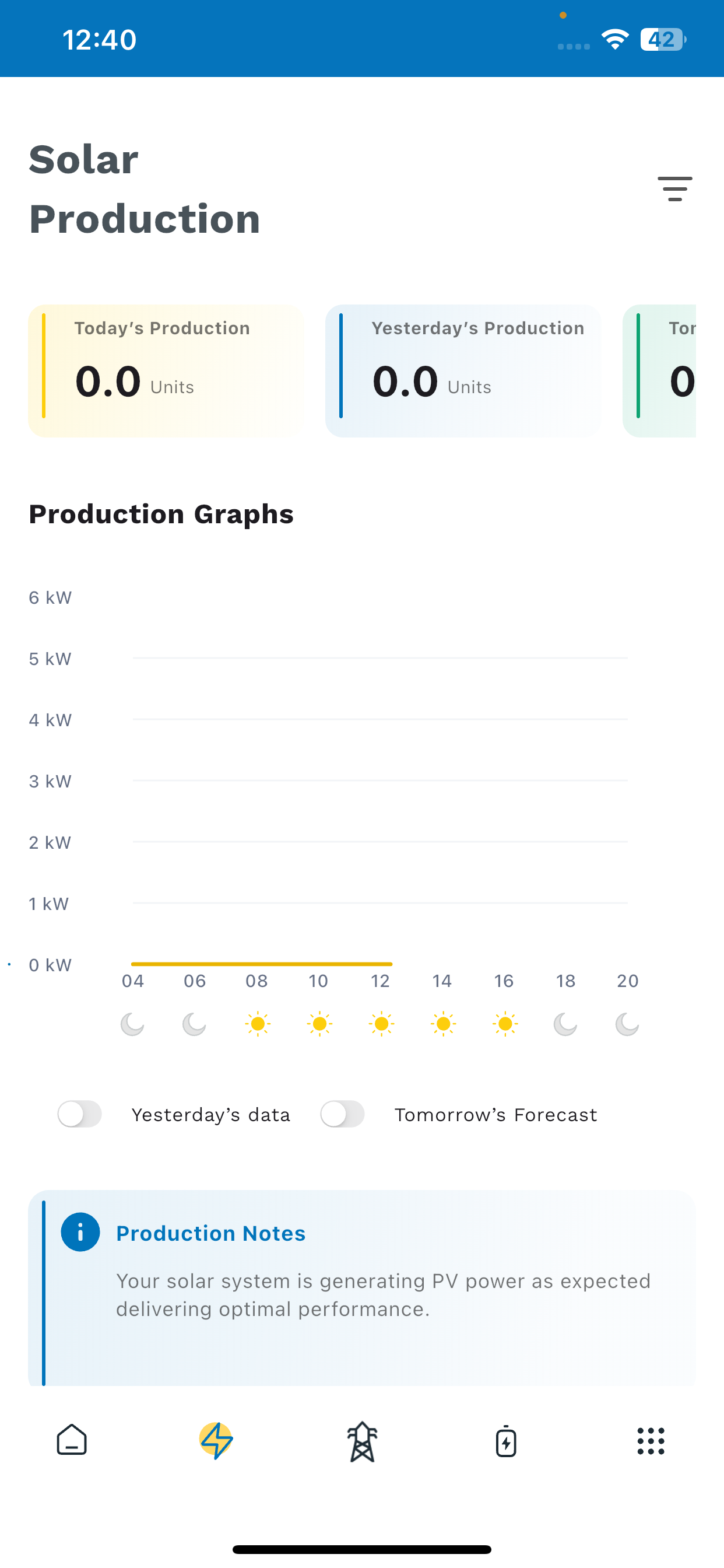Select the Yesterday's Production card
The height and width of the screenshot is (1568, 724).
tap(463, 370)
